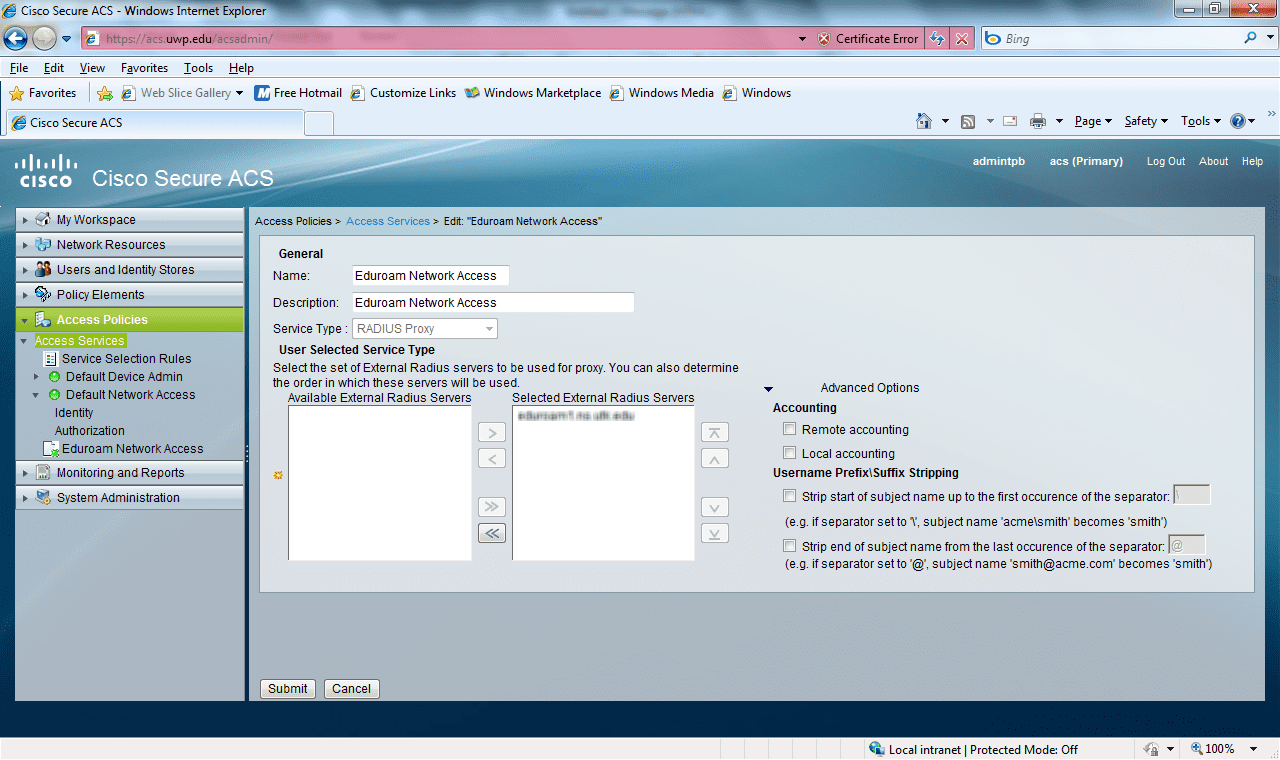Open the Help menu in menu bar
The image size is (1280, 760).
tap(241, 68)
